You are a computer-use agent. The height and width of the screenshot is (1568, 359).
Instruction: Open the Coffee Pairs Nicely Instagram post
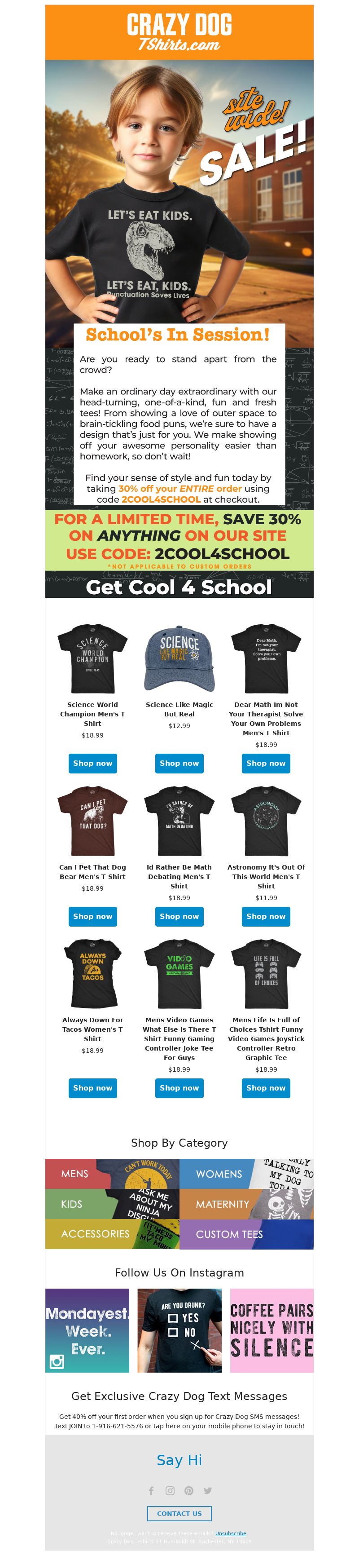271,1330
